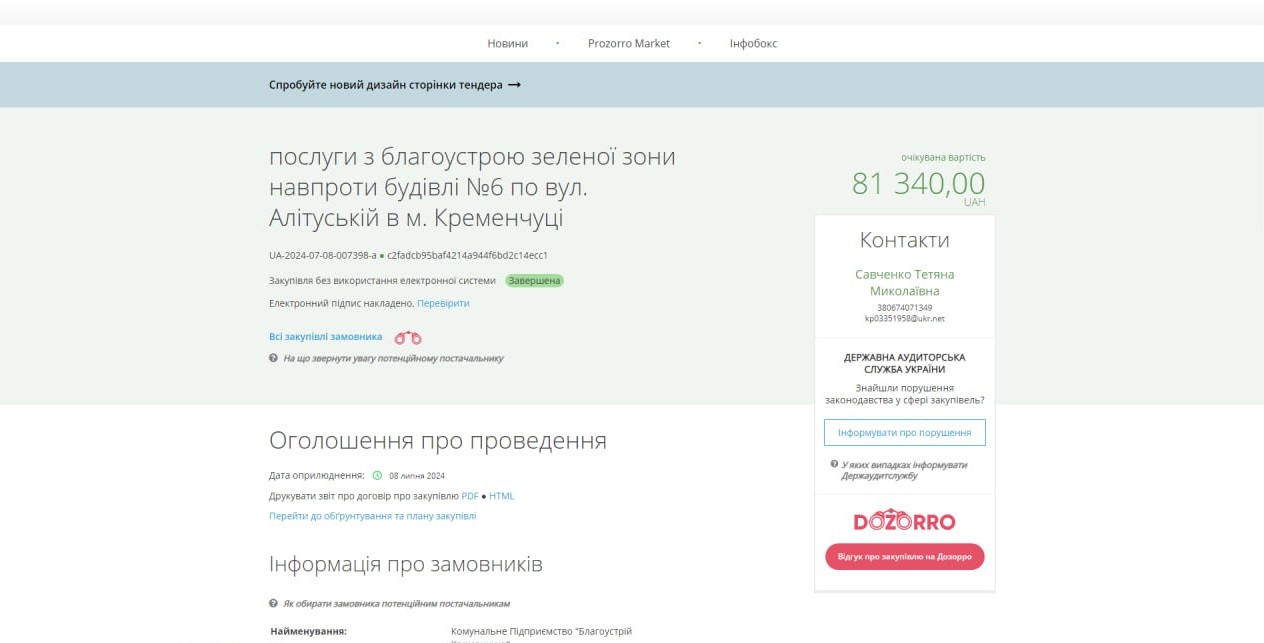Image resolution: width=1264 pixels, height=643 pixels.
Task: Open the Новини menu item
Action: pos(507,44)
